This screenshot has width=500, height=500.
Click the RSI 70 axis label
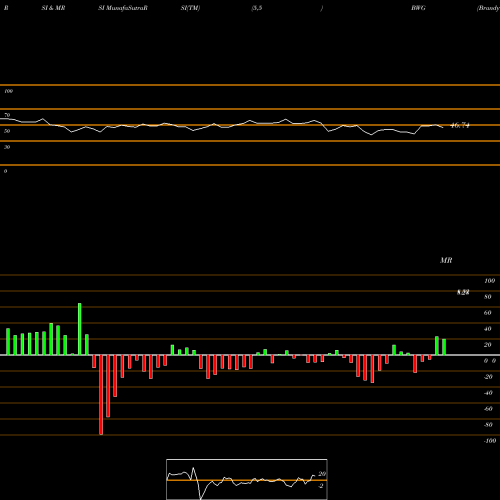(x=7, y=115)
